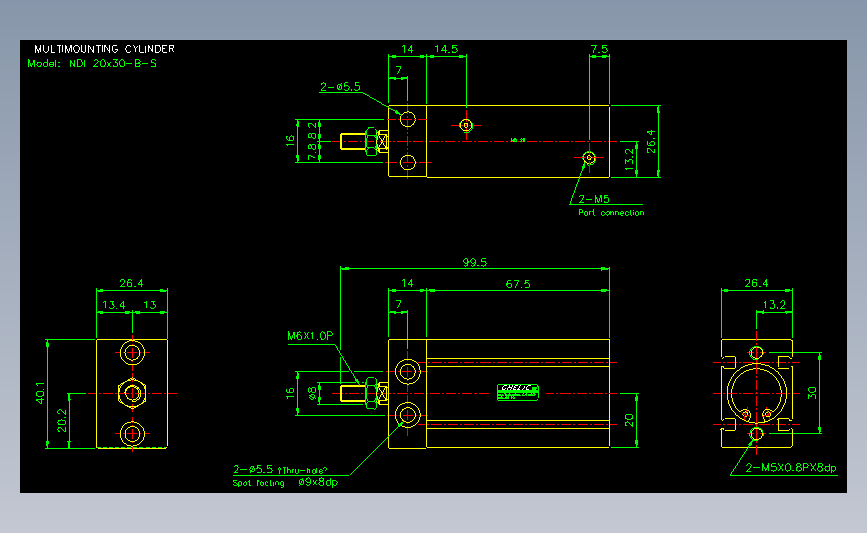Click the large bore circle in right end view
Screen dimensions: 867x533
coord(756,393)
